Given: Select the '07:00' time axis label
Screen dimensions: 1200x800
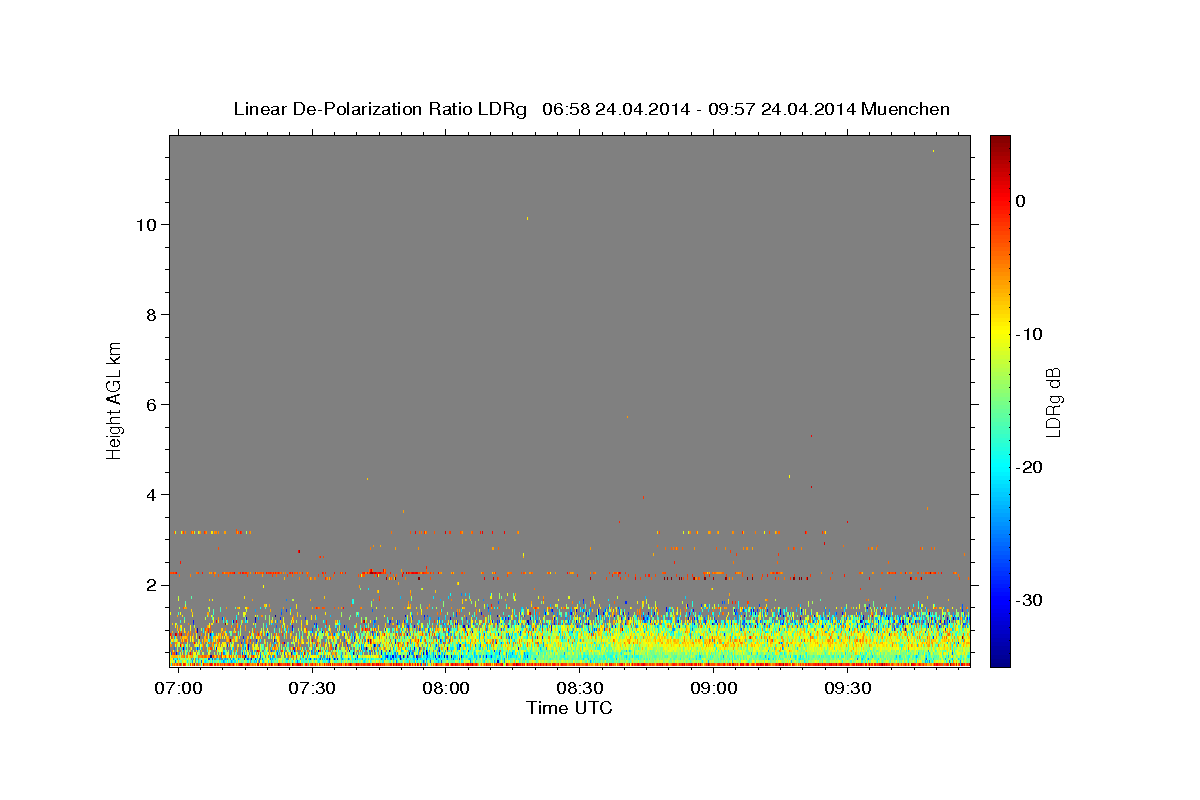Looking at the screenshot, I should point(178,688).
